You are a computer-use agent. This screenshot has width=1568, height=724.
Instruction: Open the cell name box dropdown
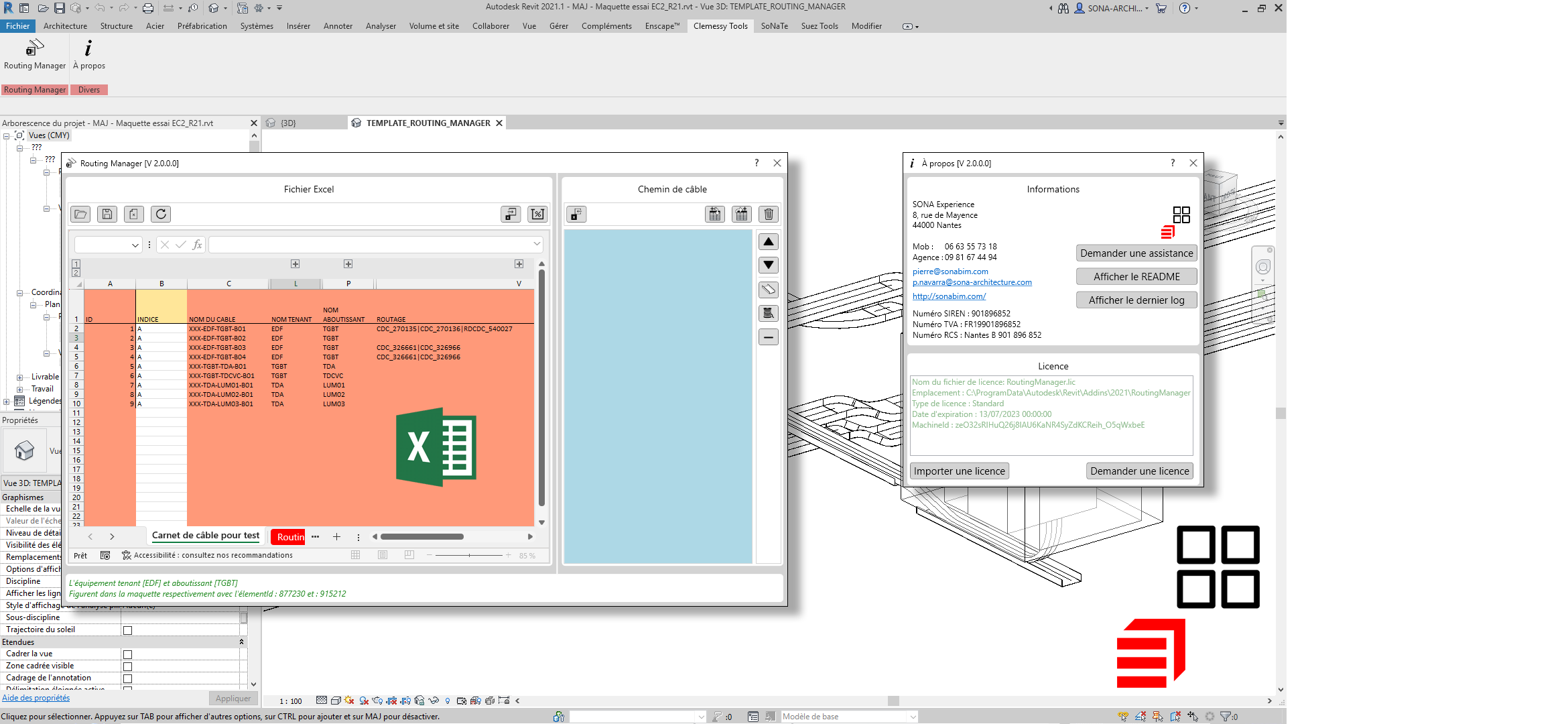coord(135,245)
